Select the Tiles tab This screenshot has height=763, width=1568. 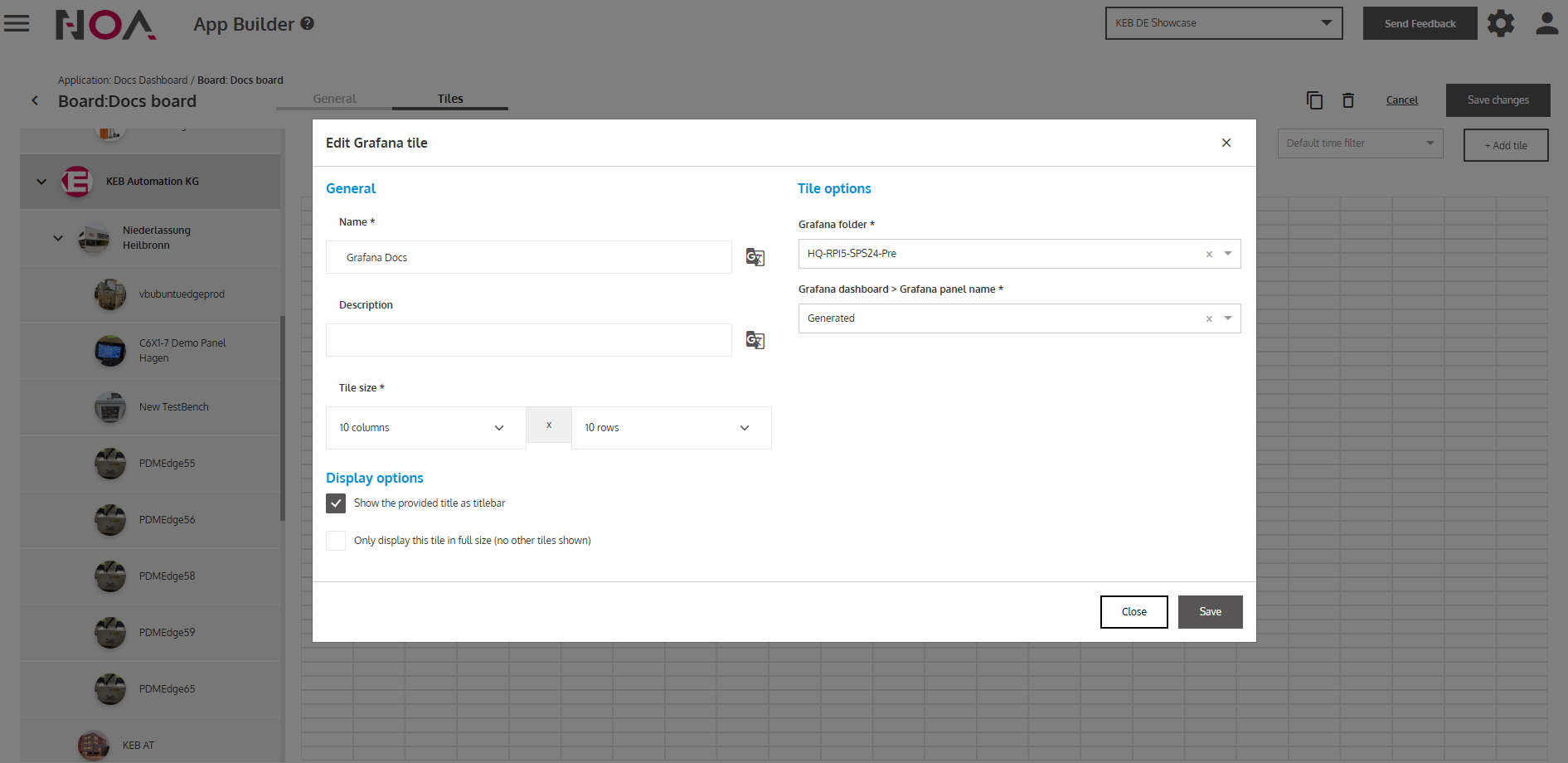point(450,99)
